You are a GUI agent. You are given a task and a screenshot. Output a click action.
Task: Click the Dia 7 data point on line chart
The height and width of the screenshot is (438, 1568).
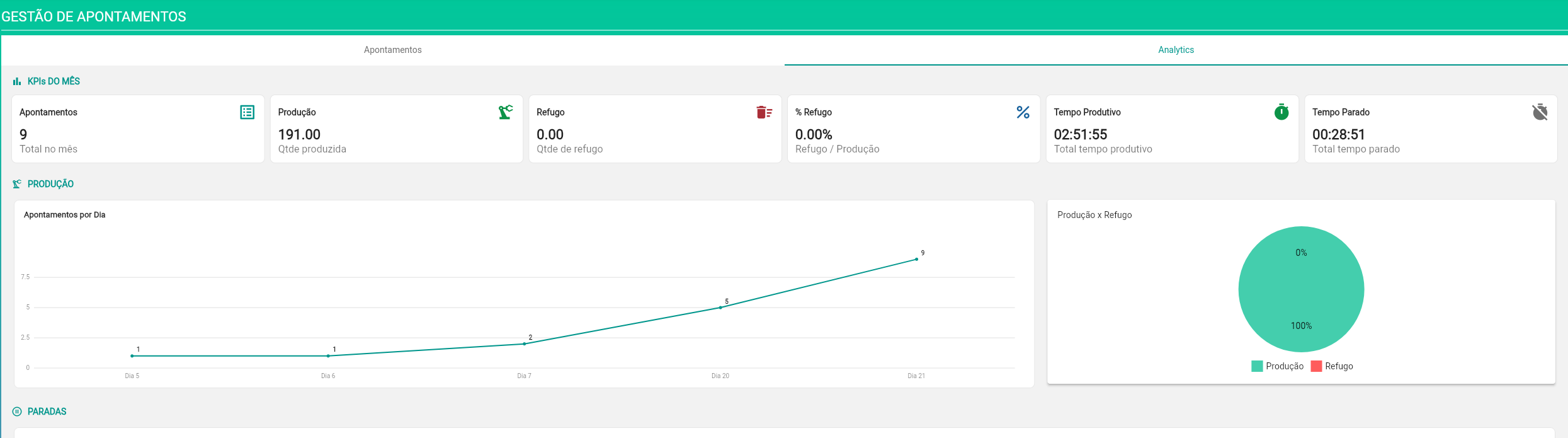coord(524,343)
